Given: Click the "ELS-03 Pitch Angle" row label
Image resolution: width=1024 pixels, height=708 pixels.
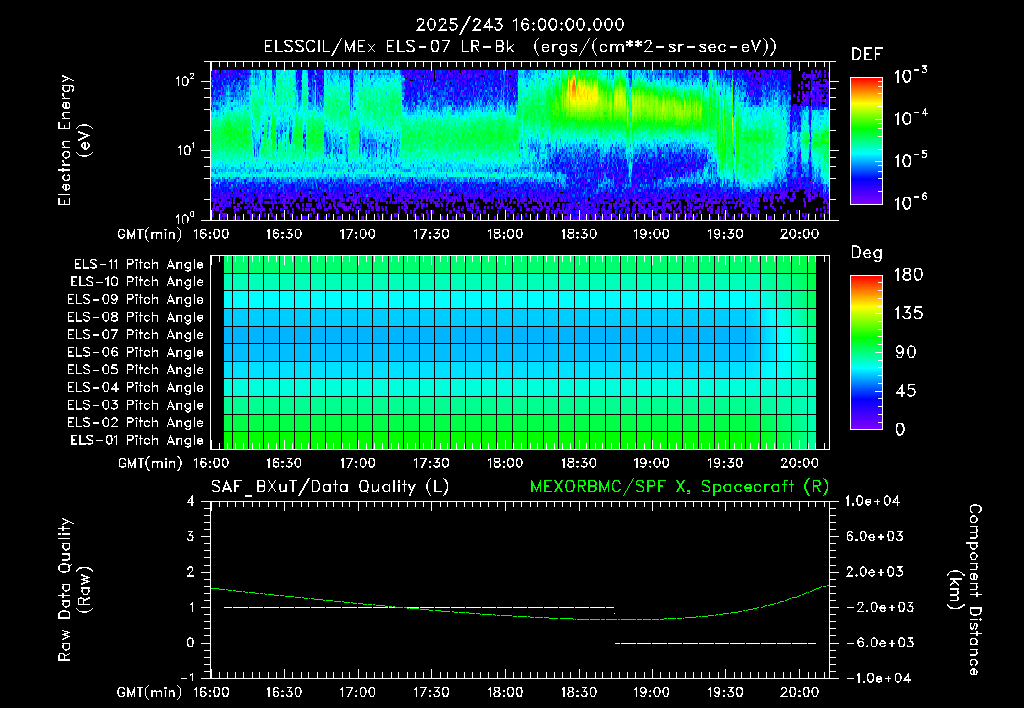Looking at the screenshot, I should point(135,405).
